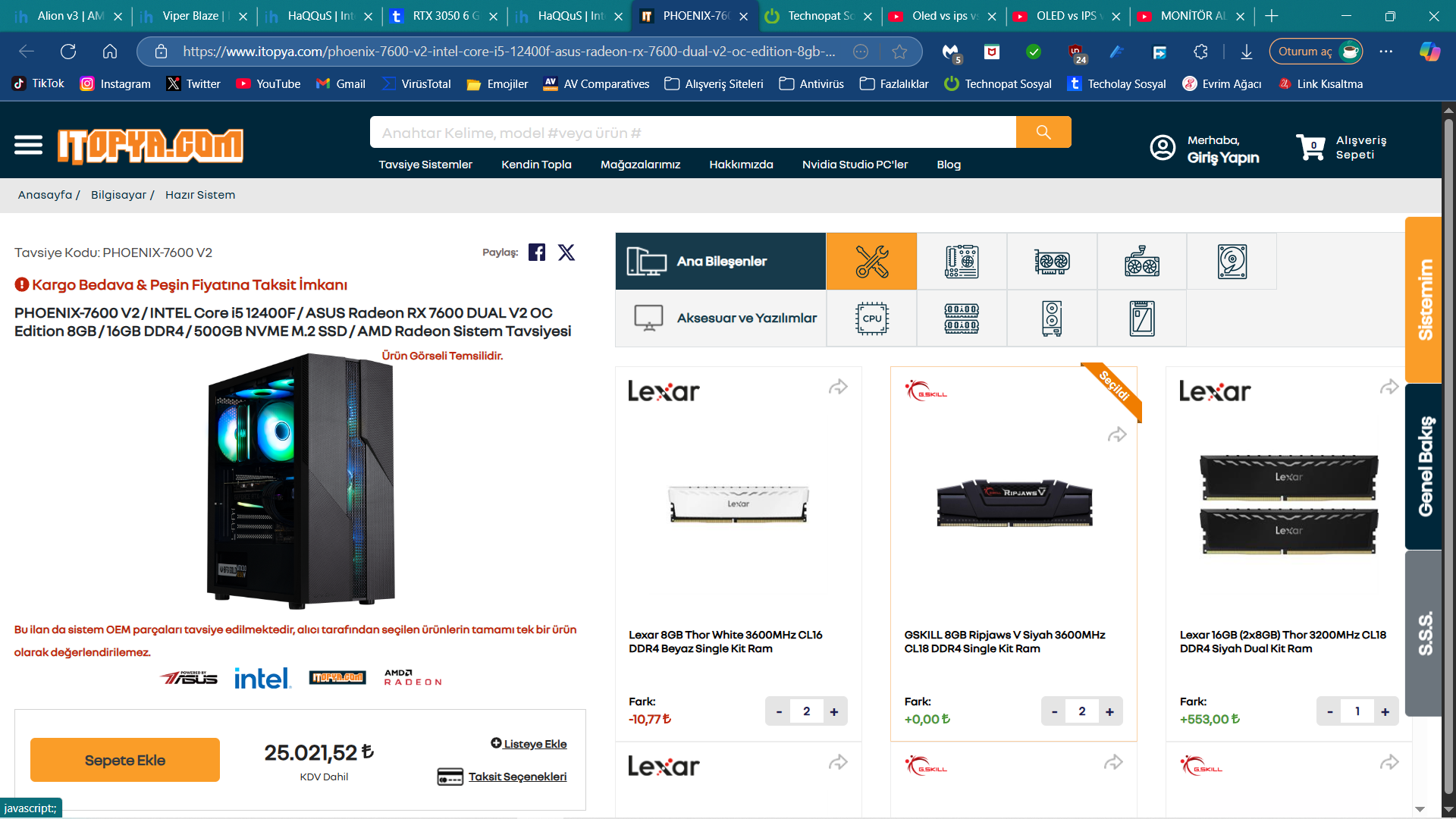The width and height of the screenshot is (1456, 819).
Task: Switch to Aksesuar ve Yazılımlar tab
Action: point(720,318)
